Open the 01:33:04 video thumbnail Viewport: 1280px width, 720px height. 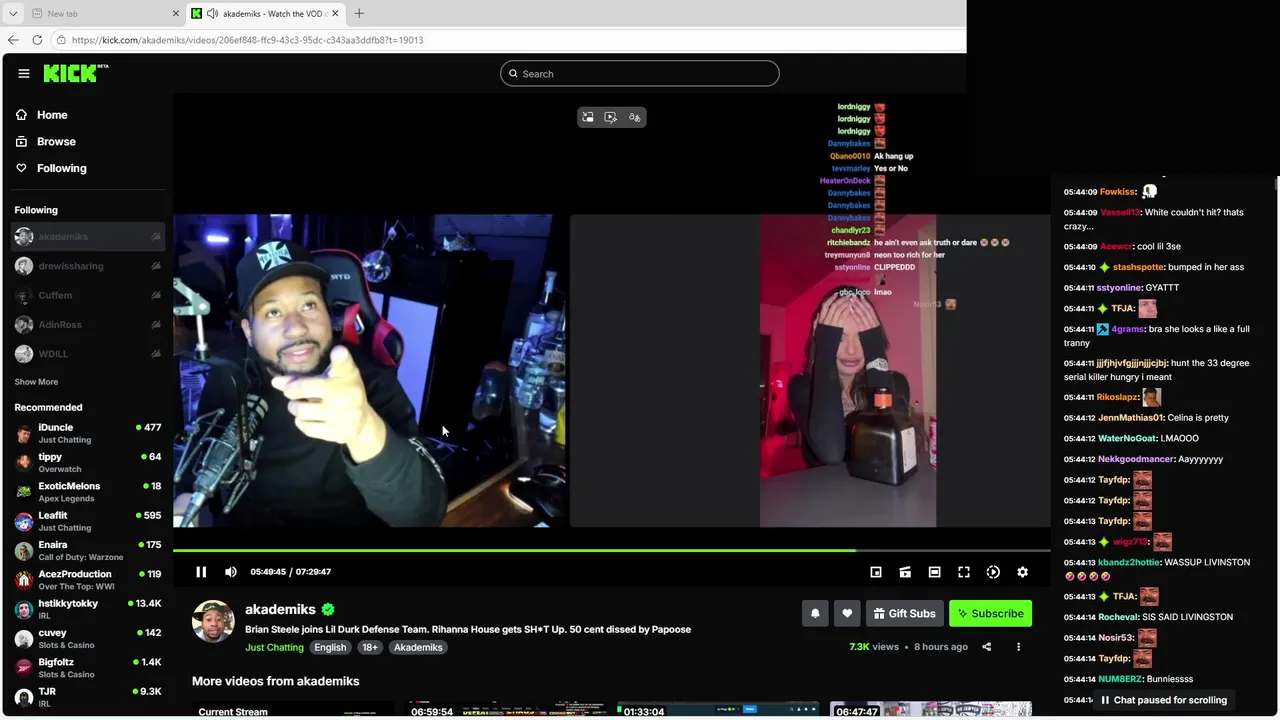pyautogui.click(x=718, y=709)
